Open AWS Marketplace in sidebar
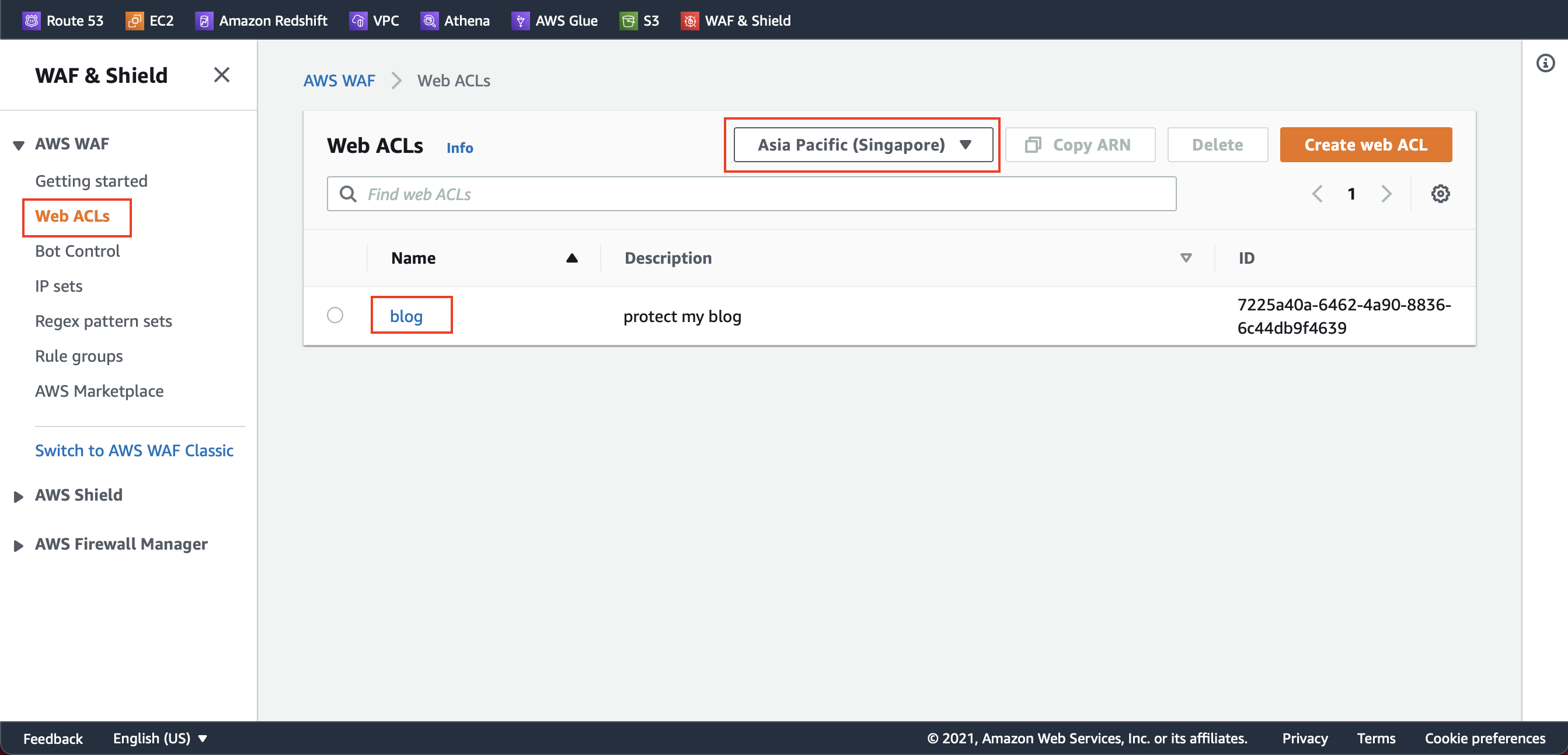Screen dimensions: 1568x755 pos(99,390)
